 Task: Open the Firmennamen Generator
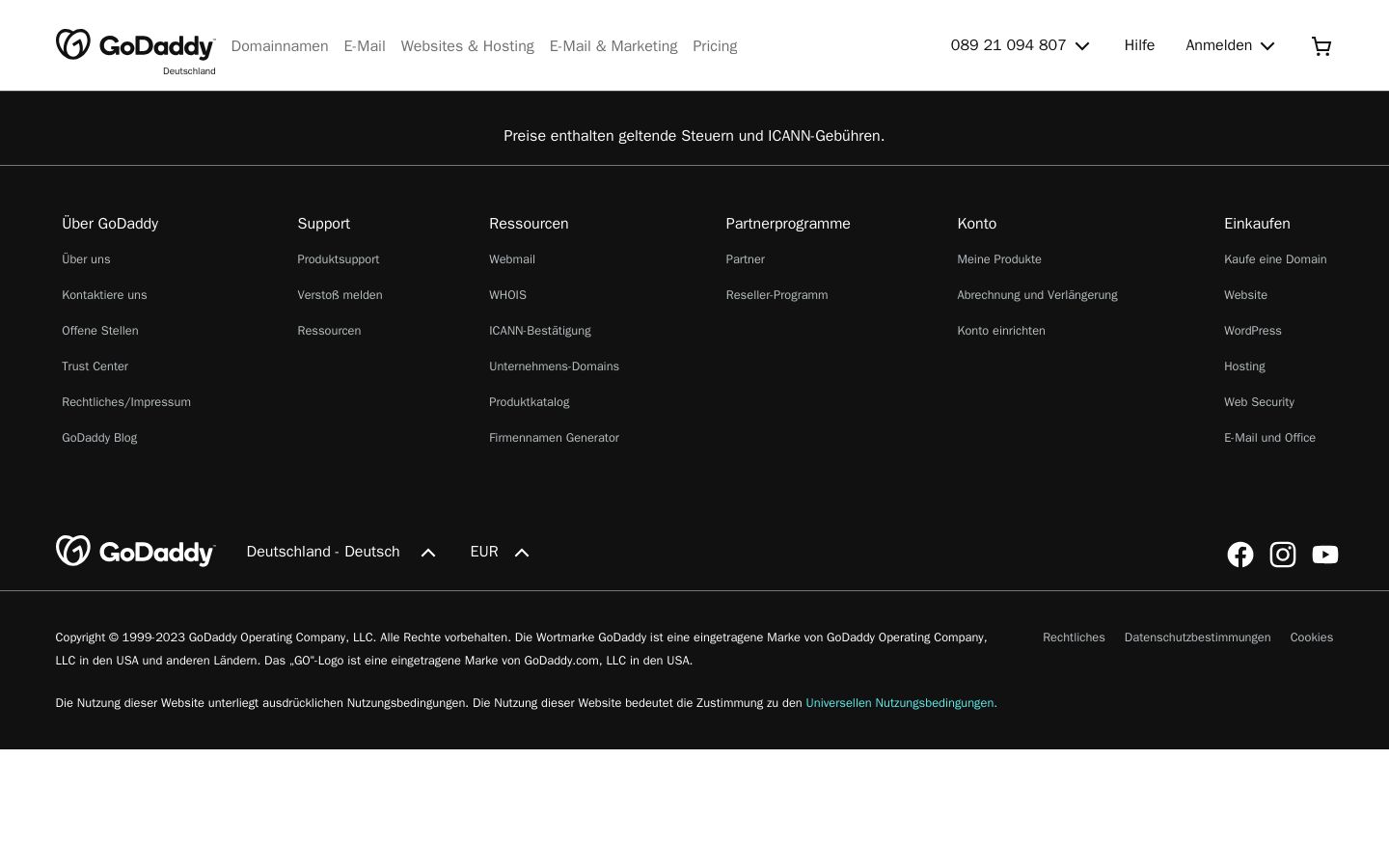pos(554,438)
